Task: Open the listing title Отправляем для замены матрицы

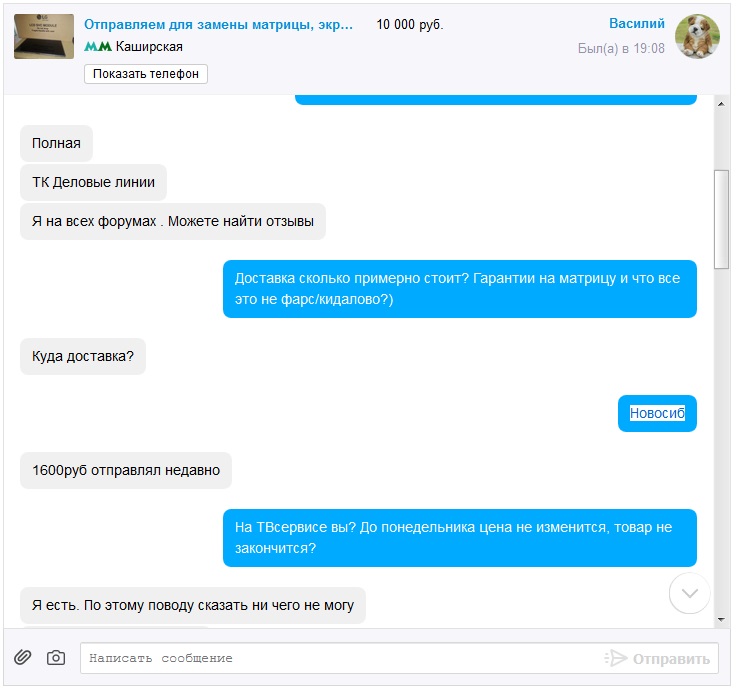Action: click(218, 24)
